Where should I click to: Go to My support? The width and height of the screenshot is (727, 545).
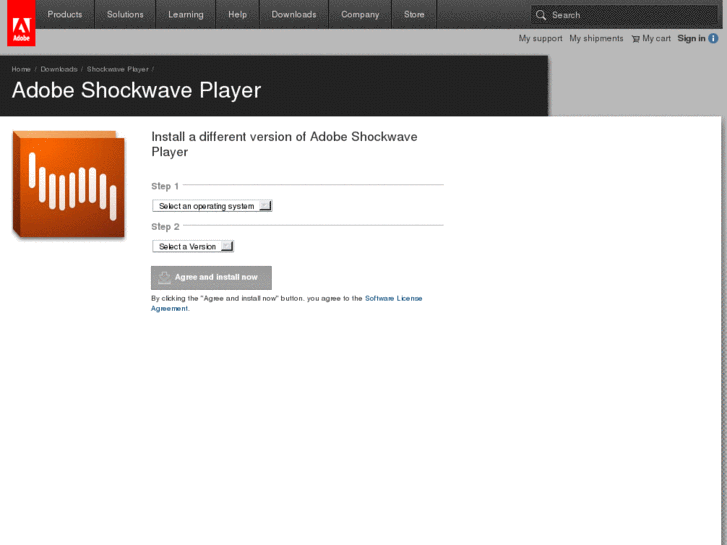pos(540,38)
